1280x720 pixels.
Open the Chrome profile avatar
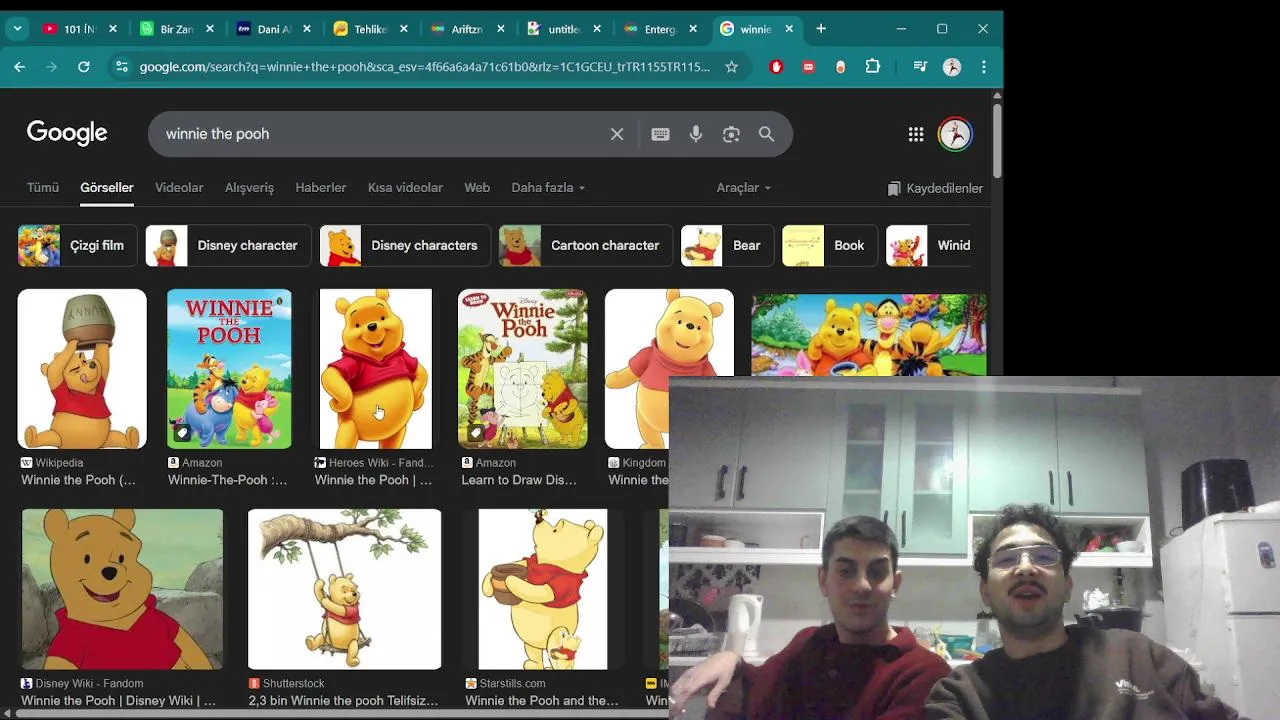(x=952, y=67)
